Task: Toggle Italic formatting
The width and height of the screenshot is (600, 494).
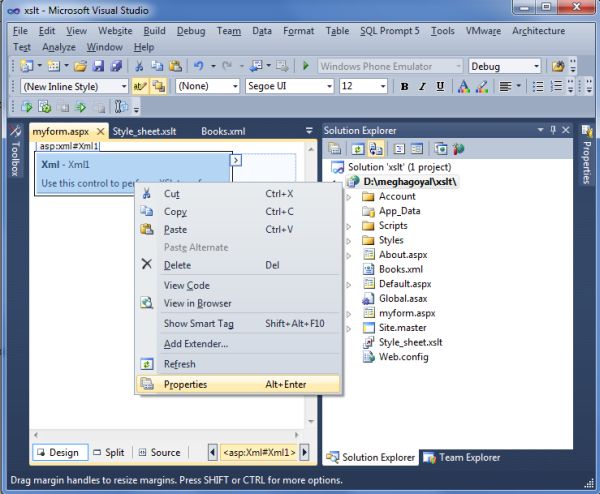Action: (x=422, y=86)
